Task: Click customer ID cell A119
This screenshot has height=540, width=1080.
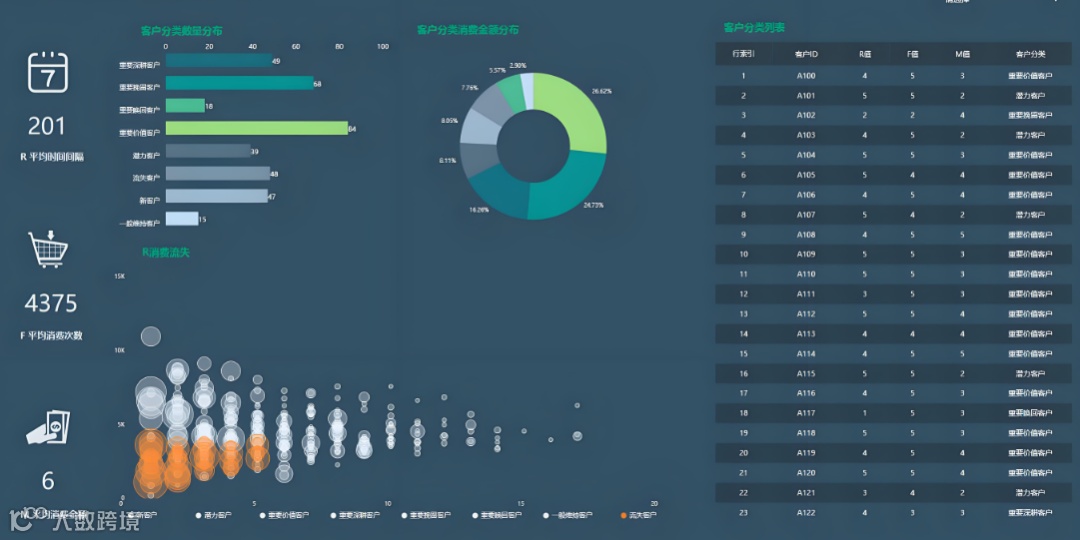Action: pos(806,453)
